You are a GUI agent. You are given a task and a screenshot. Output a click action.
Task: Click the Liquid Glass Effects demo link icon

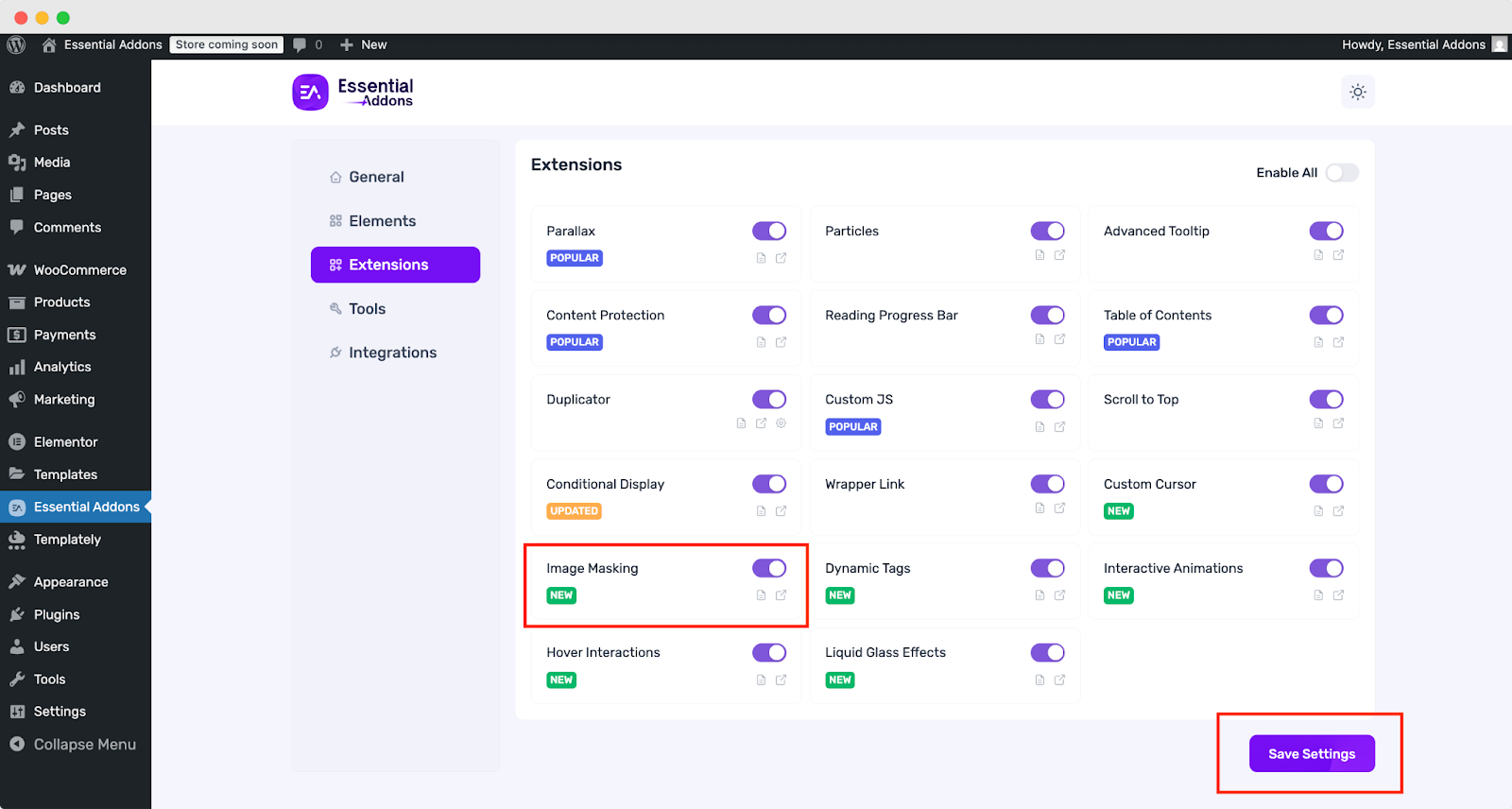1059,680
